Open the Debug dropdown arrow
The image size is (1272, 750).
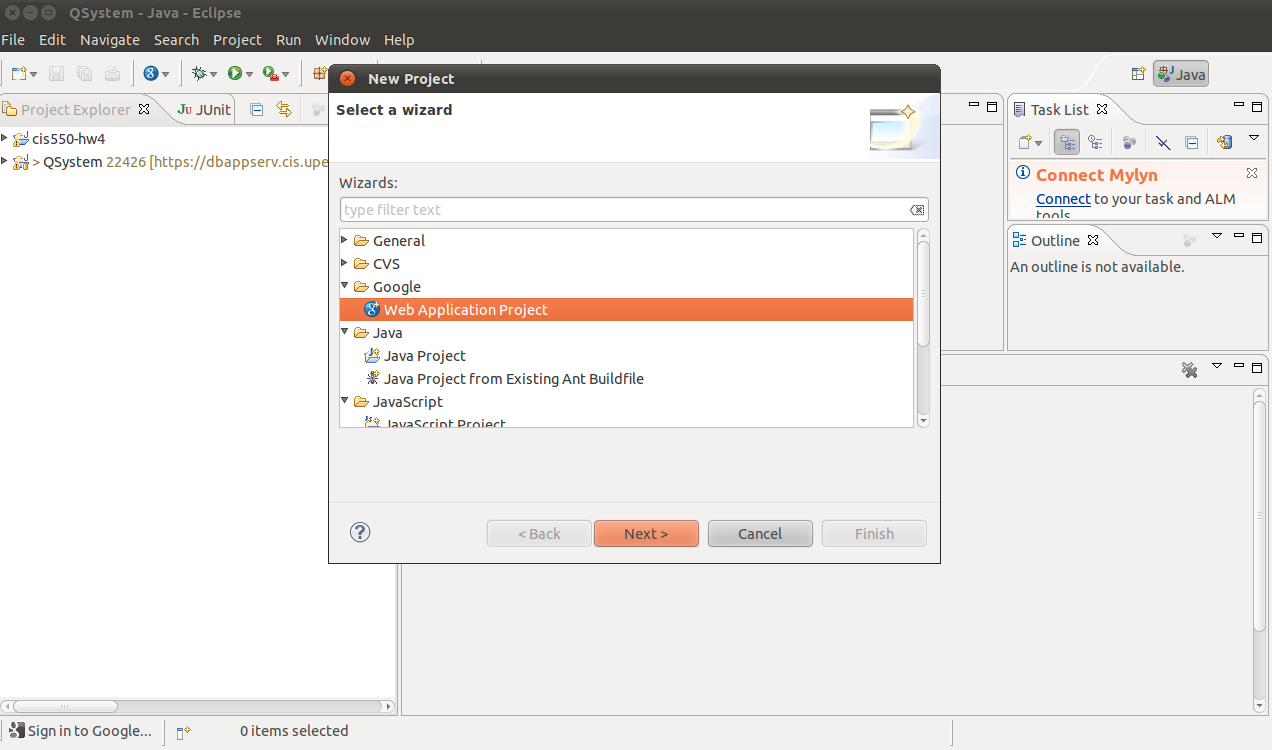(214, 74)
